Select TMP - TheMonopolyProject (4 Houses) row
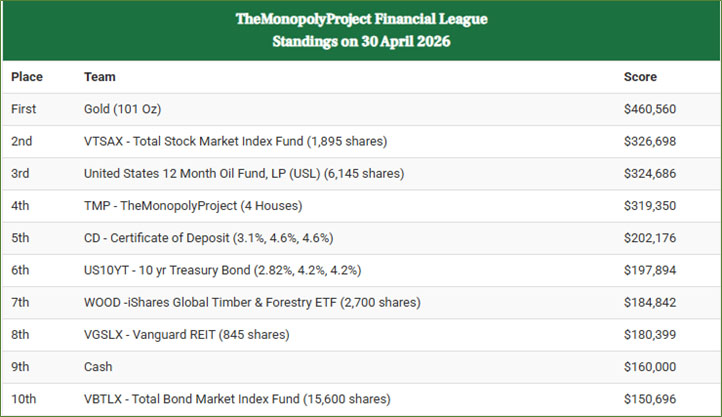Image resolution: width=722 pixels, height=417 pixels. pyautogui.click(x=361, y=206)
